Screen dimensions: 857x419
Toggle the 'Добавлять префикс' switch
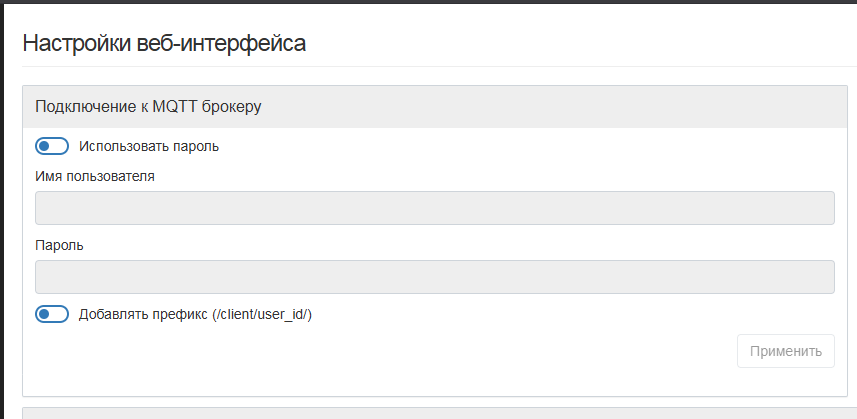52,314
